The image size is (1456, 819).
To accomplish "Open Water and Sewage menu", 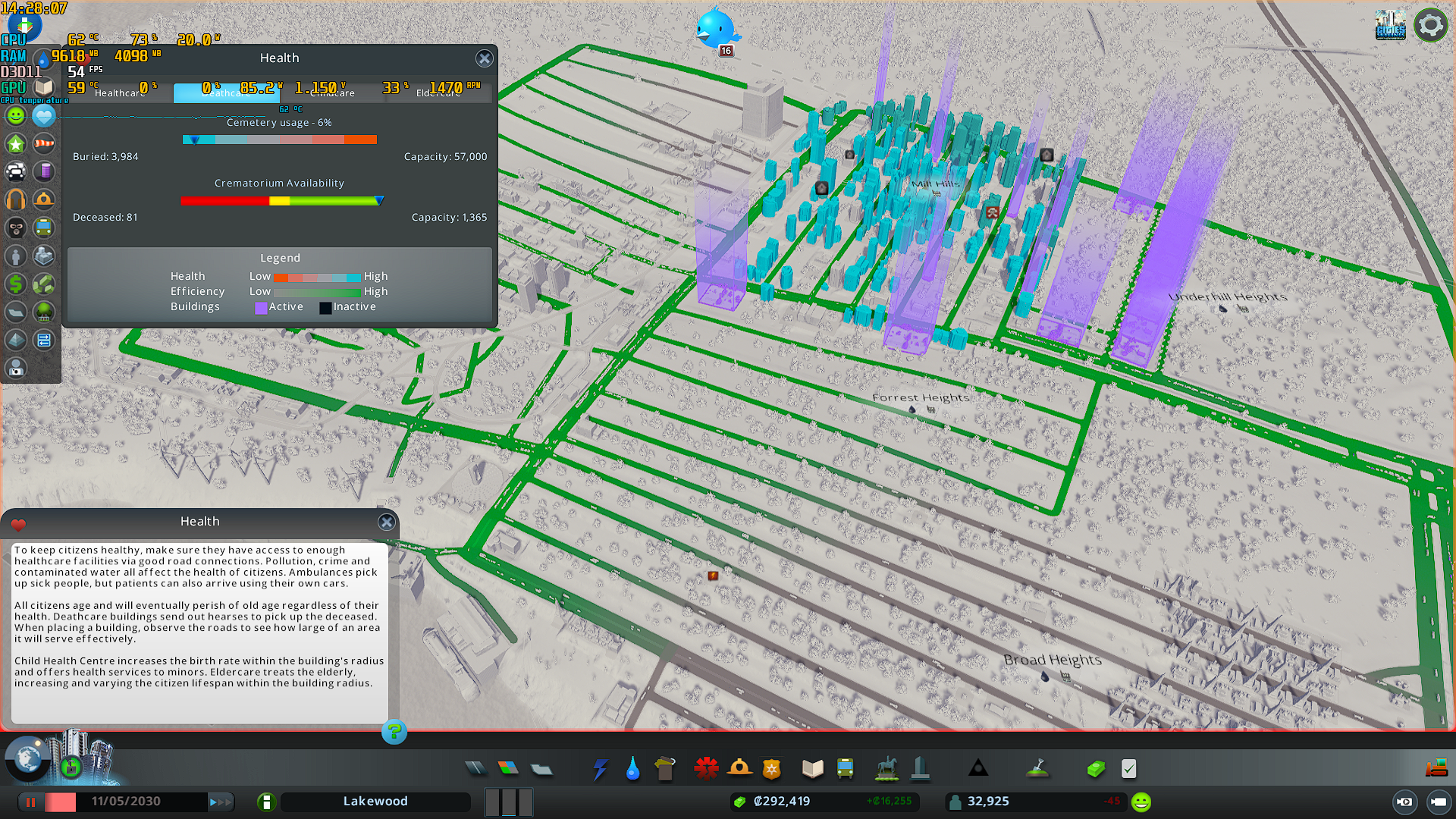I will pyautogui.click(x=632, y=769).
